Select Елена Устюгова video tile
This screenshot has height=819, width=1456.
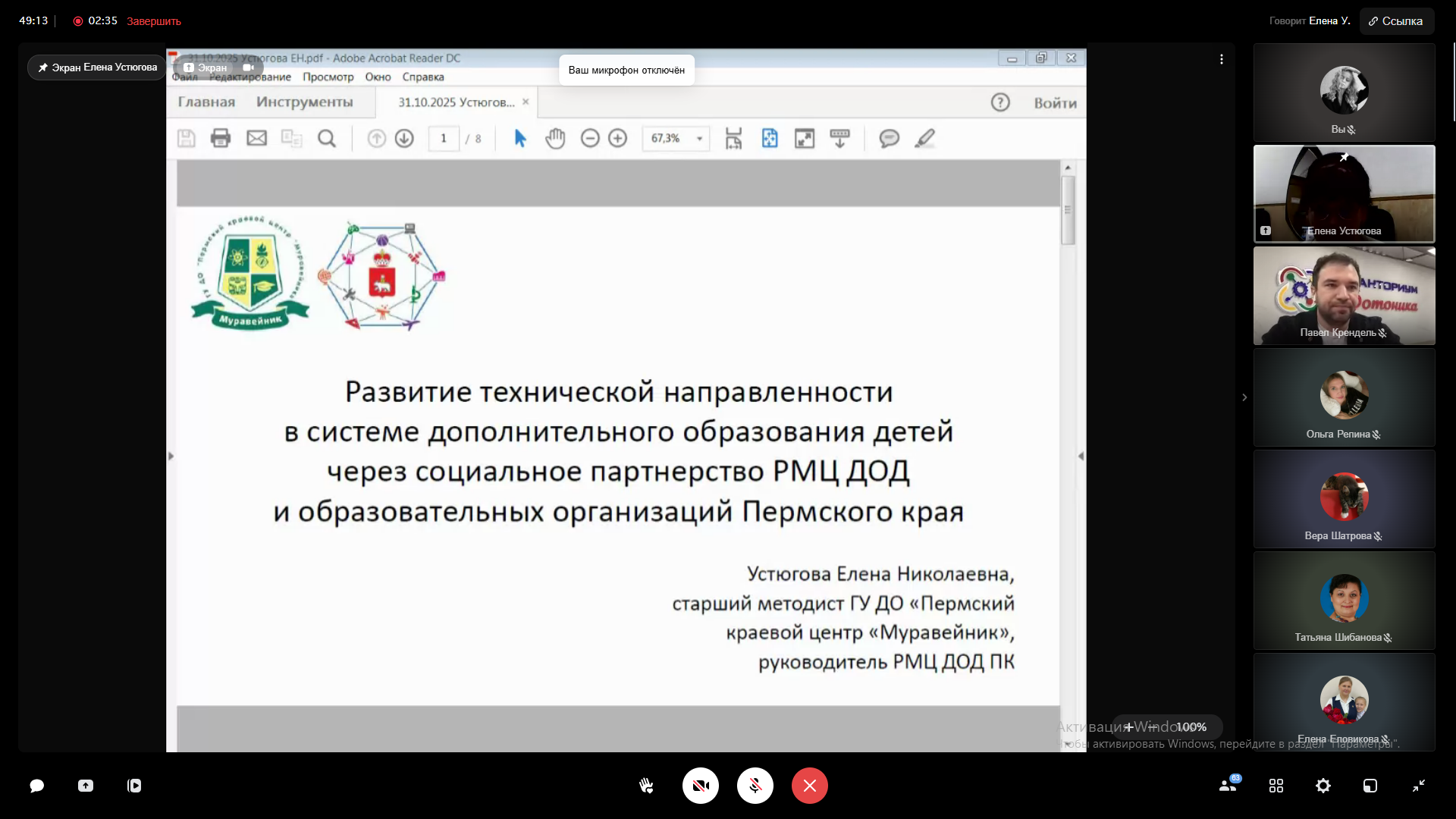point(1344,194)
